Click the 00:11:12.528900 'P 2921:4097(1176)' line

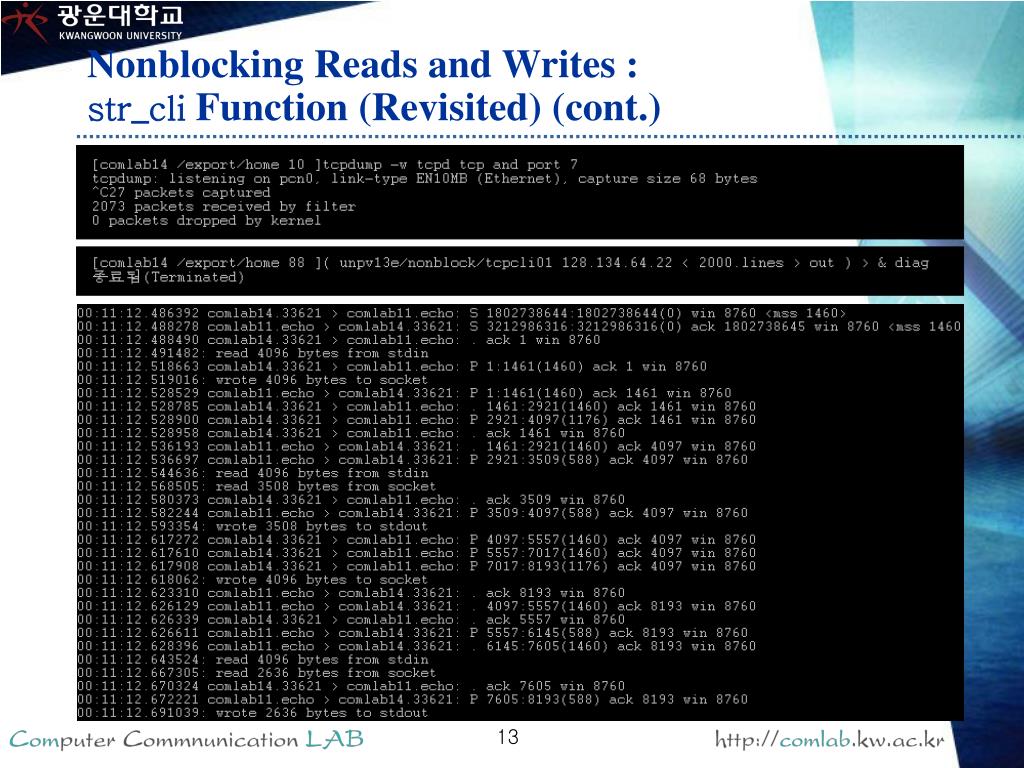[417, 420]
